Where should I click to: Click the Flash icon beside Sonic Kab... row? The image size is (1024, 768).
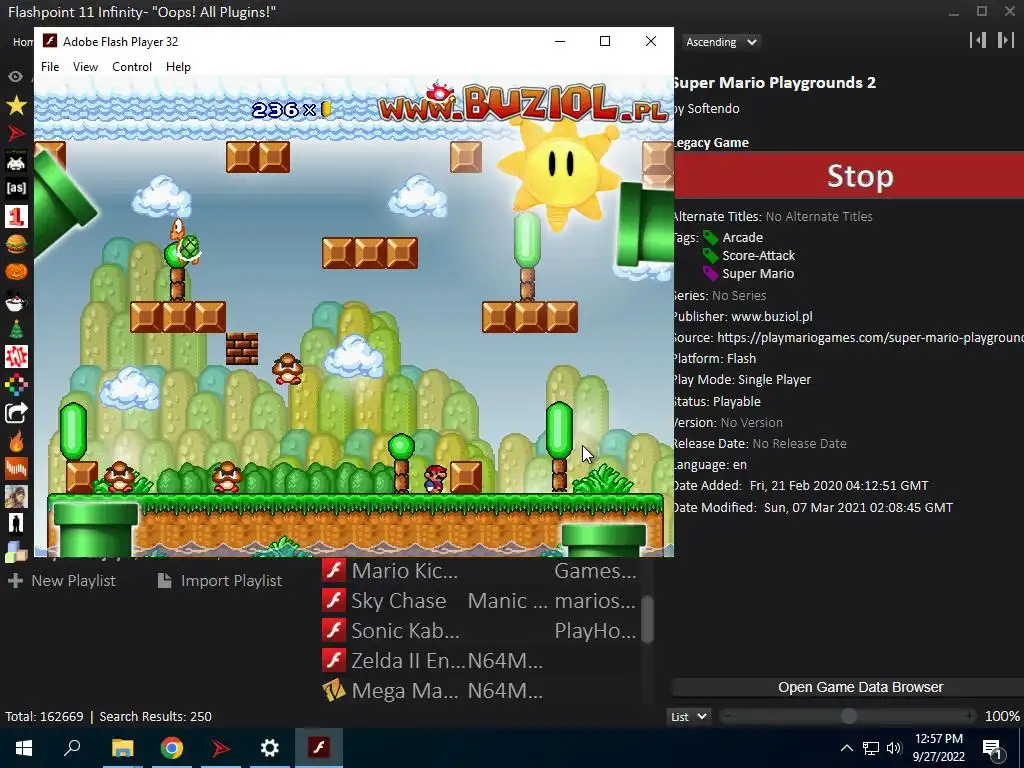click(334, 630)
